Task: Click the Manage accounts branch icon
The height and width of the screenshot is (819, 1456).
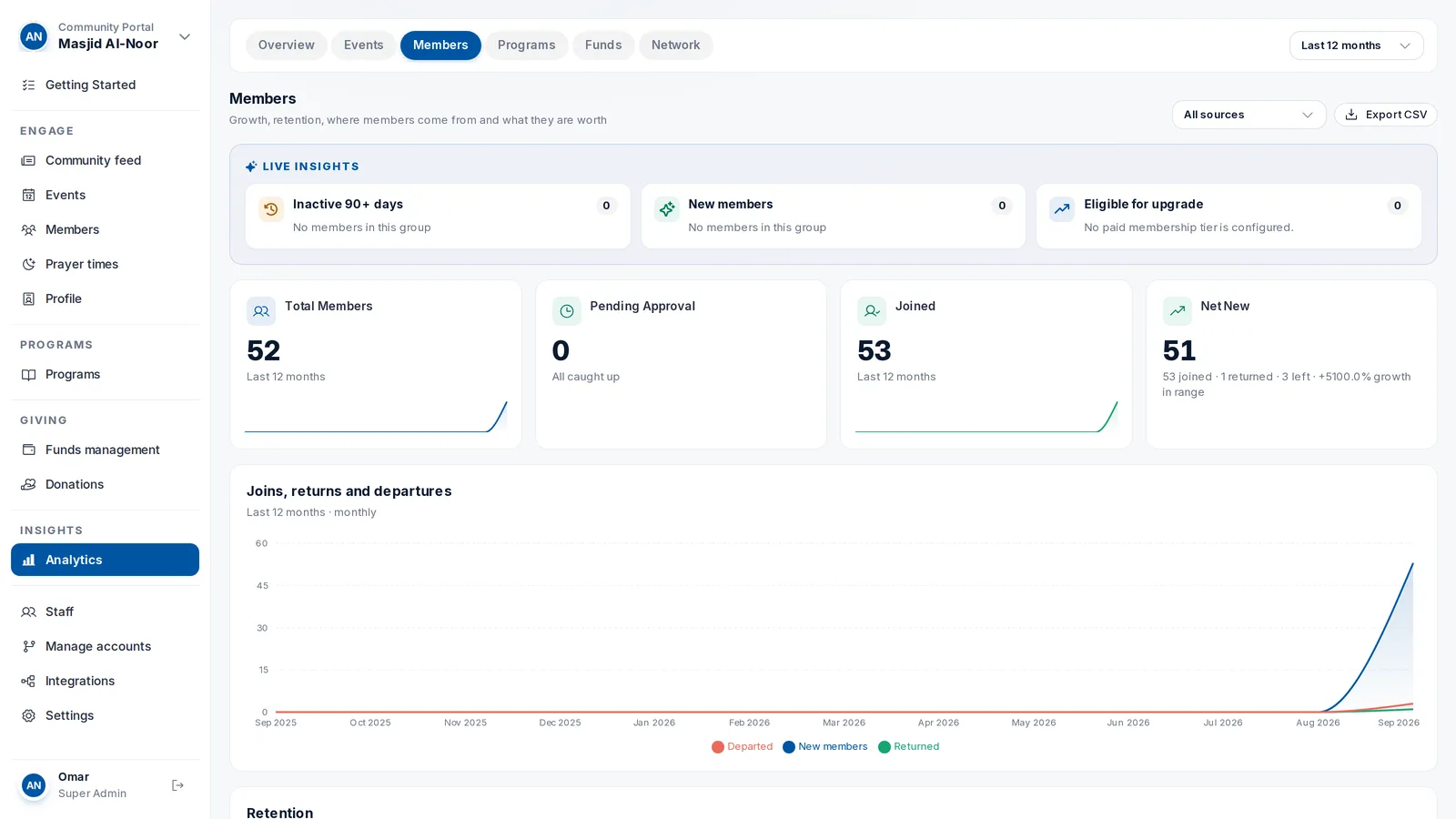Action: point(28,646)
